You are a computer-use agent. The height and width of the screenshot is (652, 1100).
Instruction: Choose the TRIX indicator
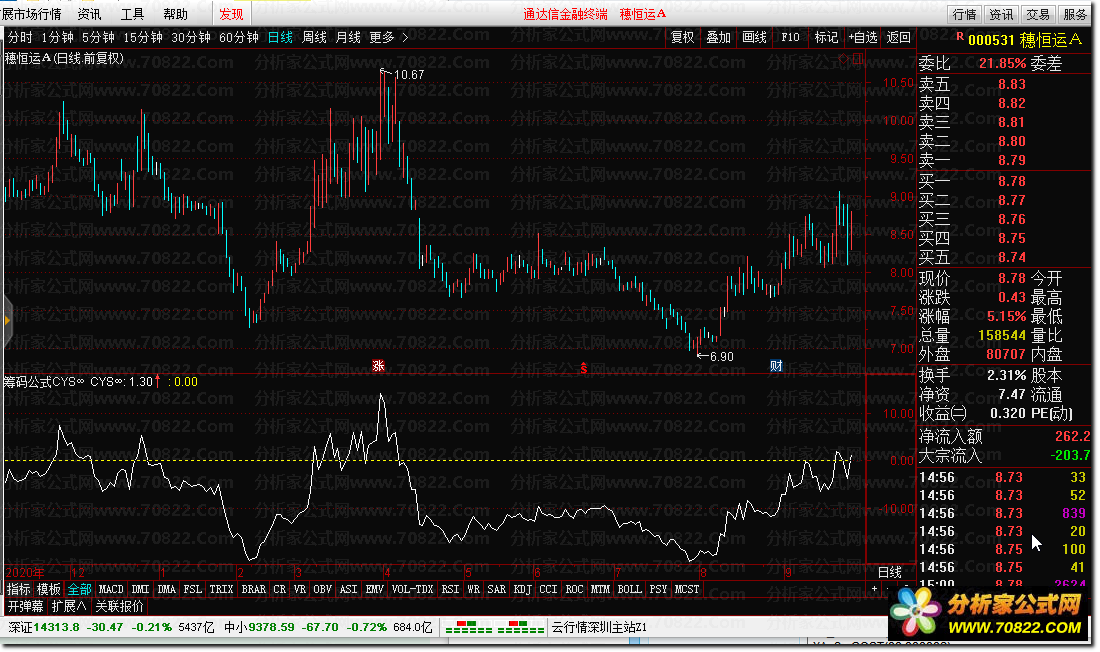click(221, 589)
